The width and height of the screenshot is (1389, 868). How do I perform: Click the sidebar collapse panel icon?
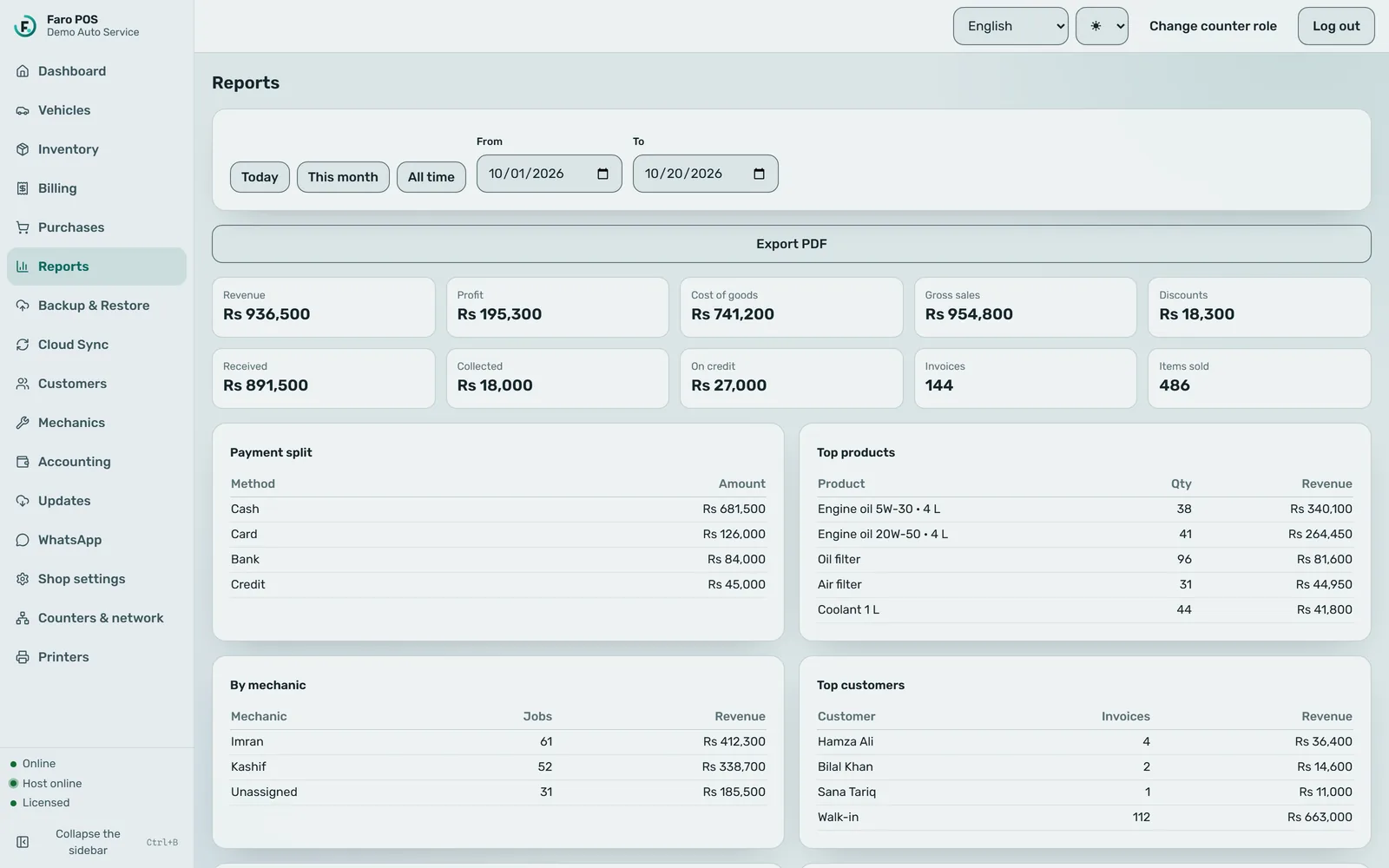pyautogui.click(x=23, y=842)
